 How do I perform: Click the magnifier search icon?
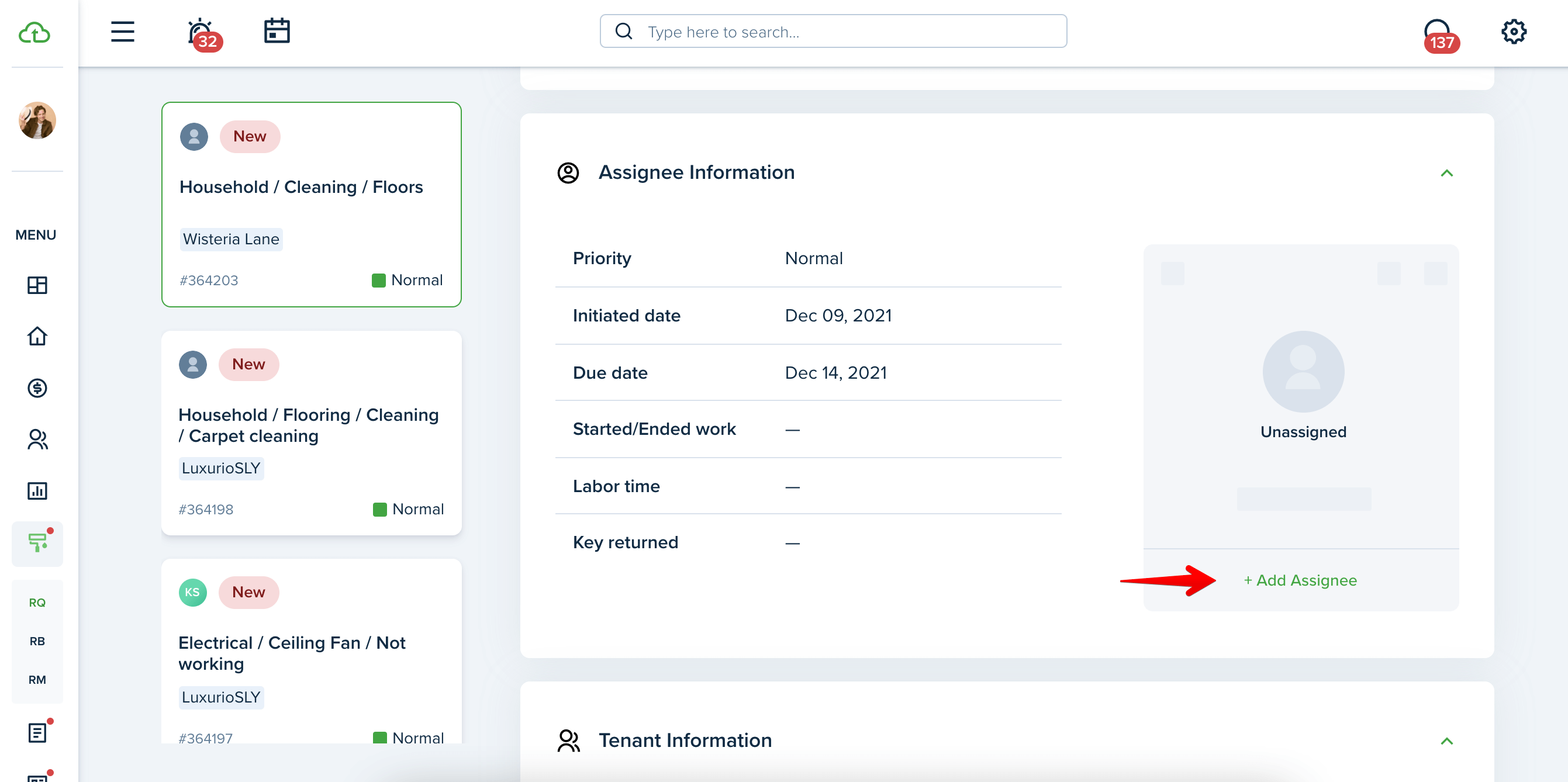tap(624, 31)
